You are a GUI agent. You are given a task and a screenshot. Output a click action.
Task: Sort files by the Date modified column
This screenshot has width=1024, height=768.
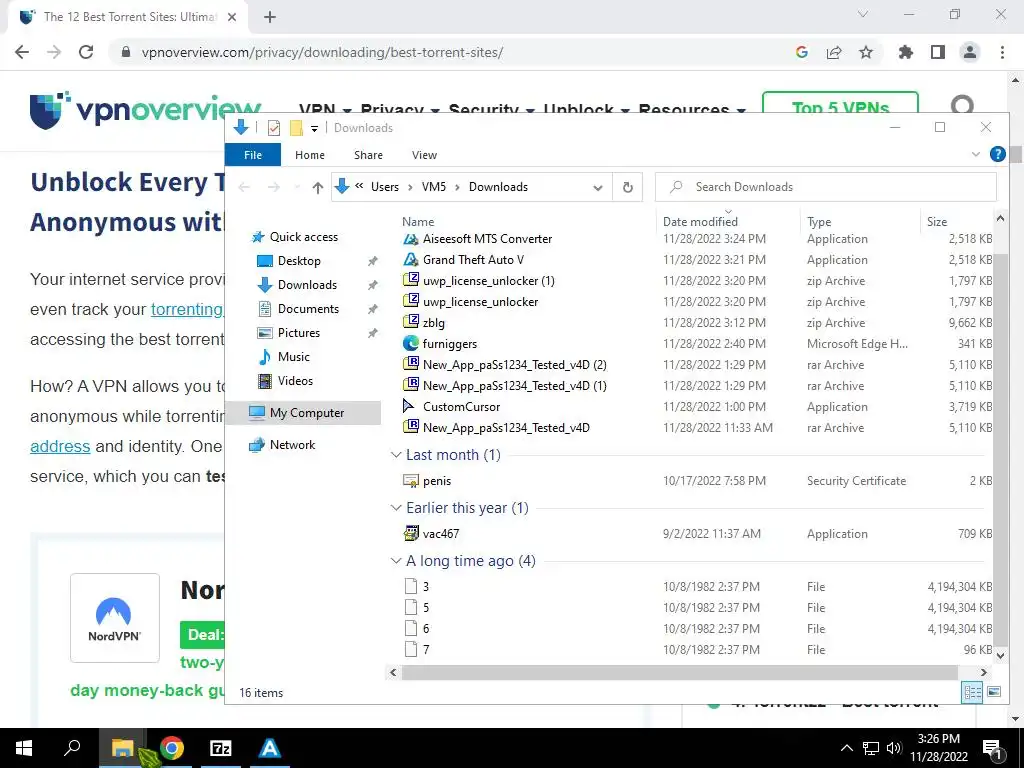[x=700, y=221]
